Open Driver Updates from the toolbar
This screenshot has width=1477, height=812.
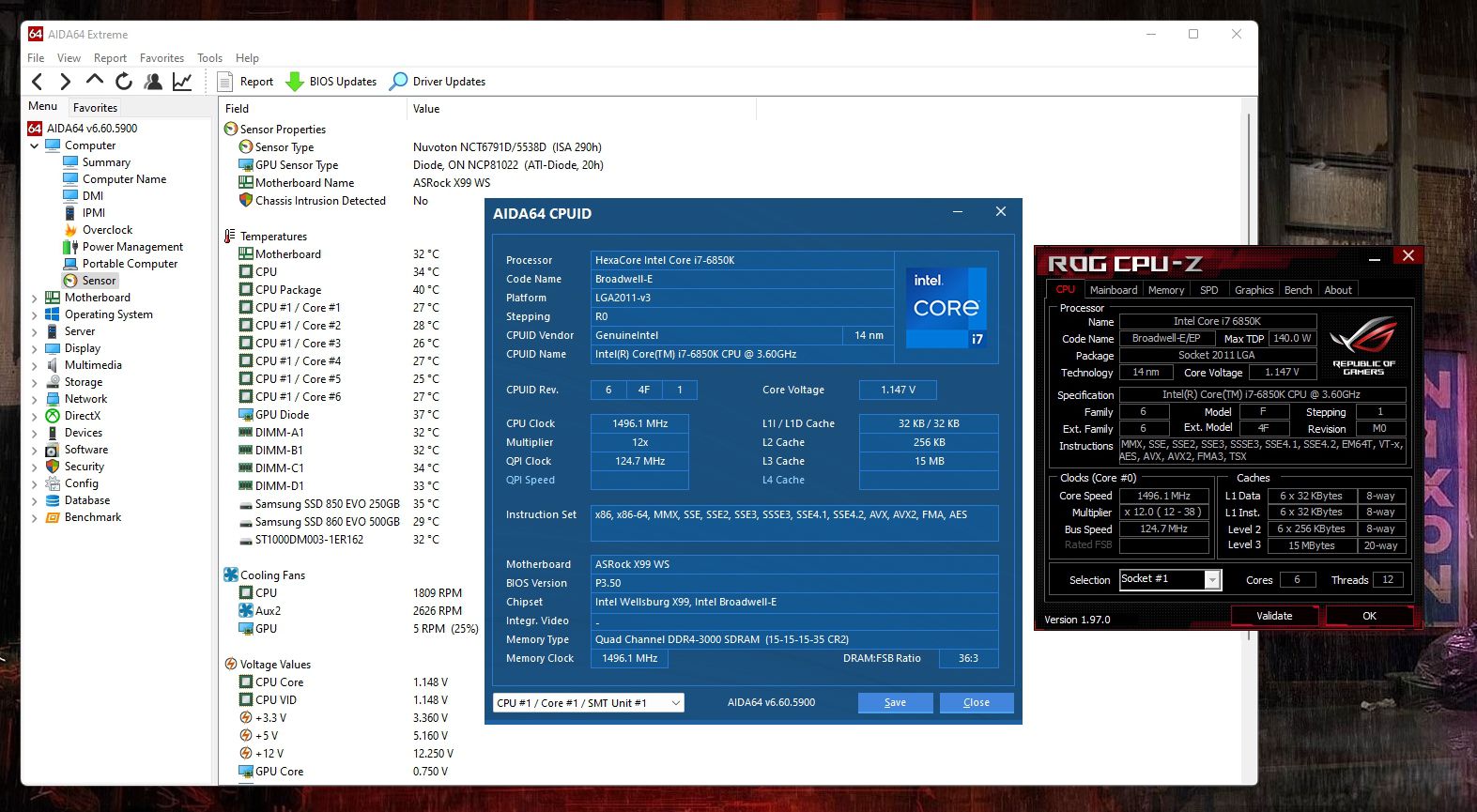(438, 82)
